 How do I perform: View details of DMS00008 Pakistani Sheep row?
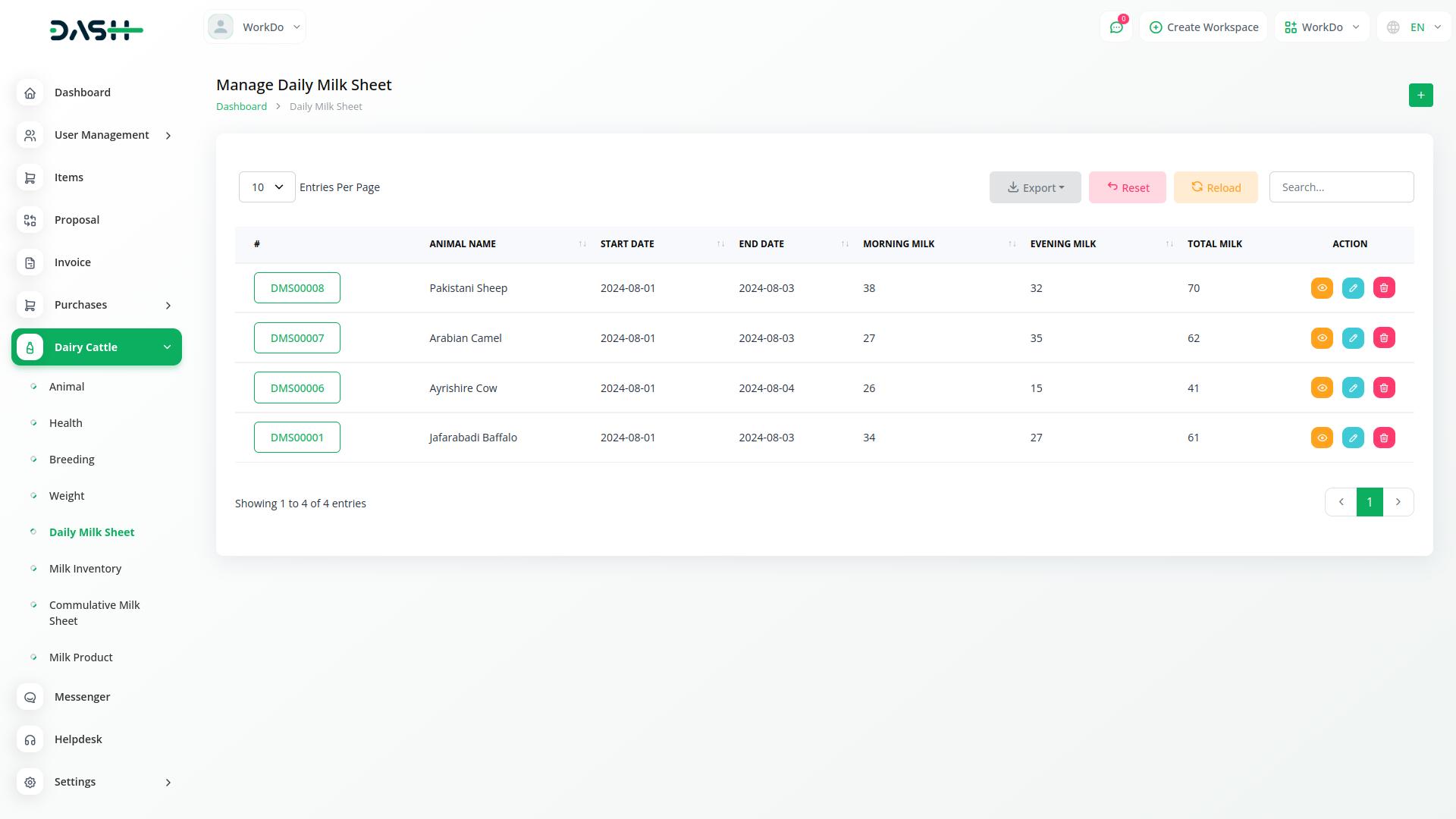click(x=1322, y=288)
